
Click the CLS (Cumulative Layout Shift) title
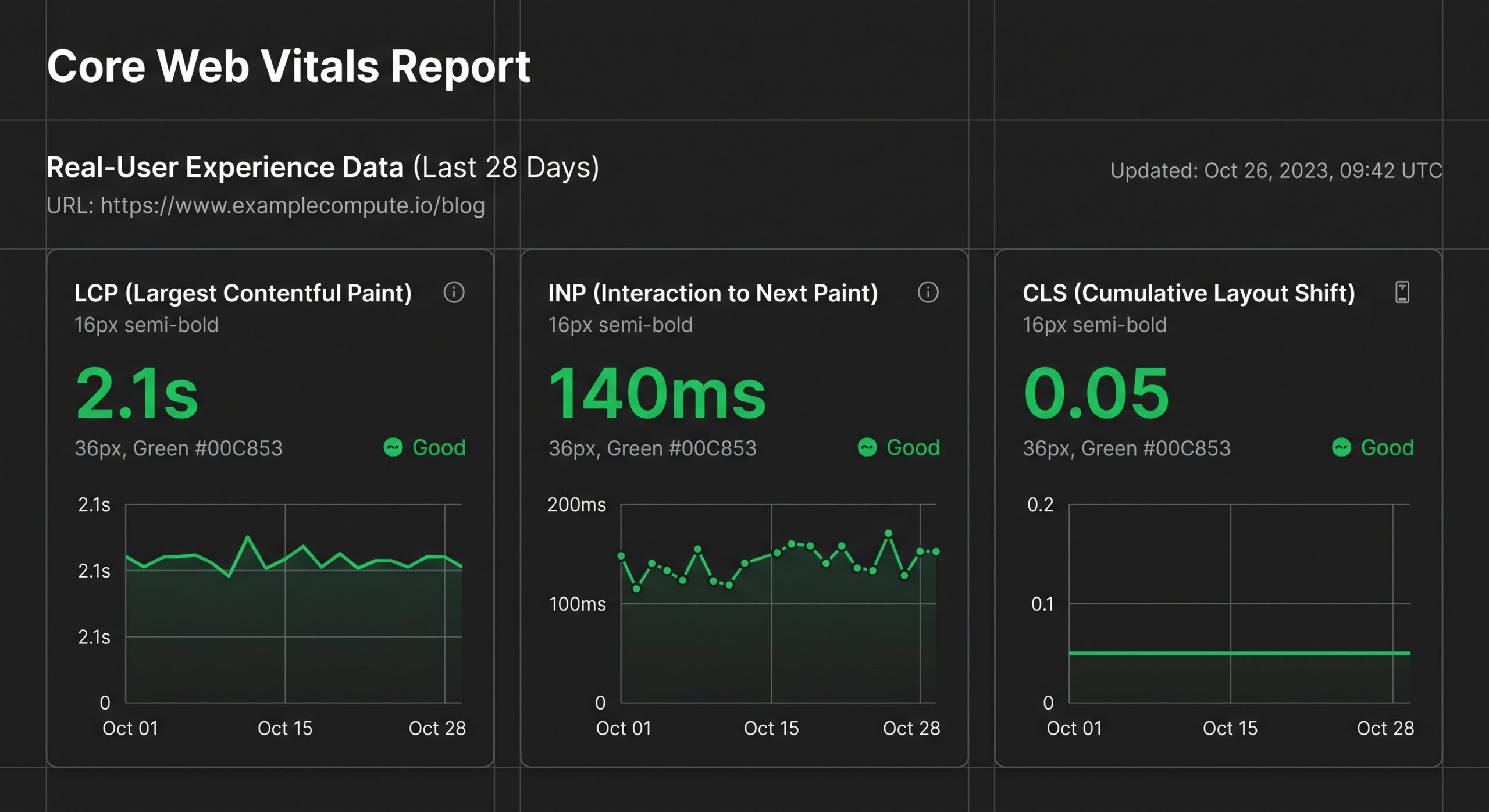1189,293
